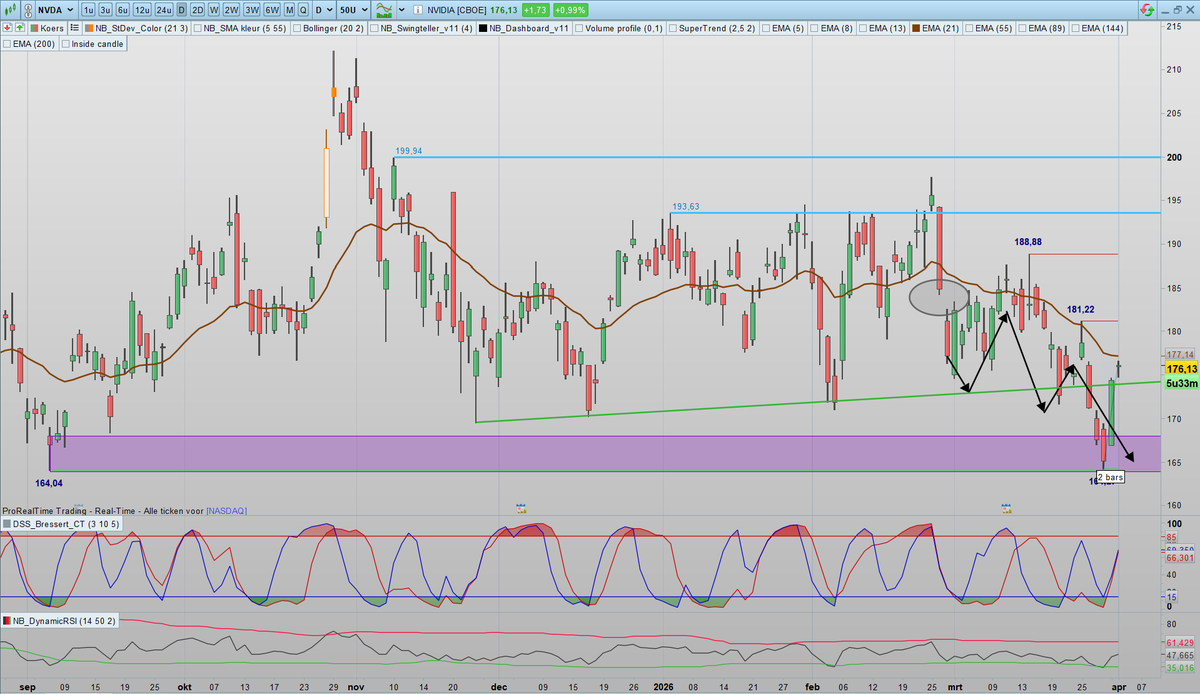Click the green up-arrow icon on indicator bar
The height and width of the screenshot is (694, 1200).
[x=19, y=28]
